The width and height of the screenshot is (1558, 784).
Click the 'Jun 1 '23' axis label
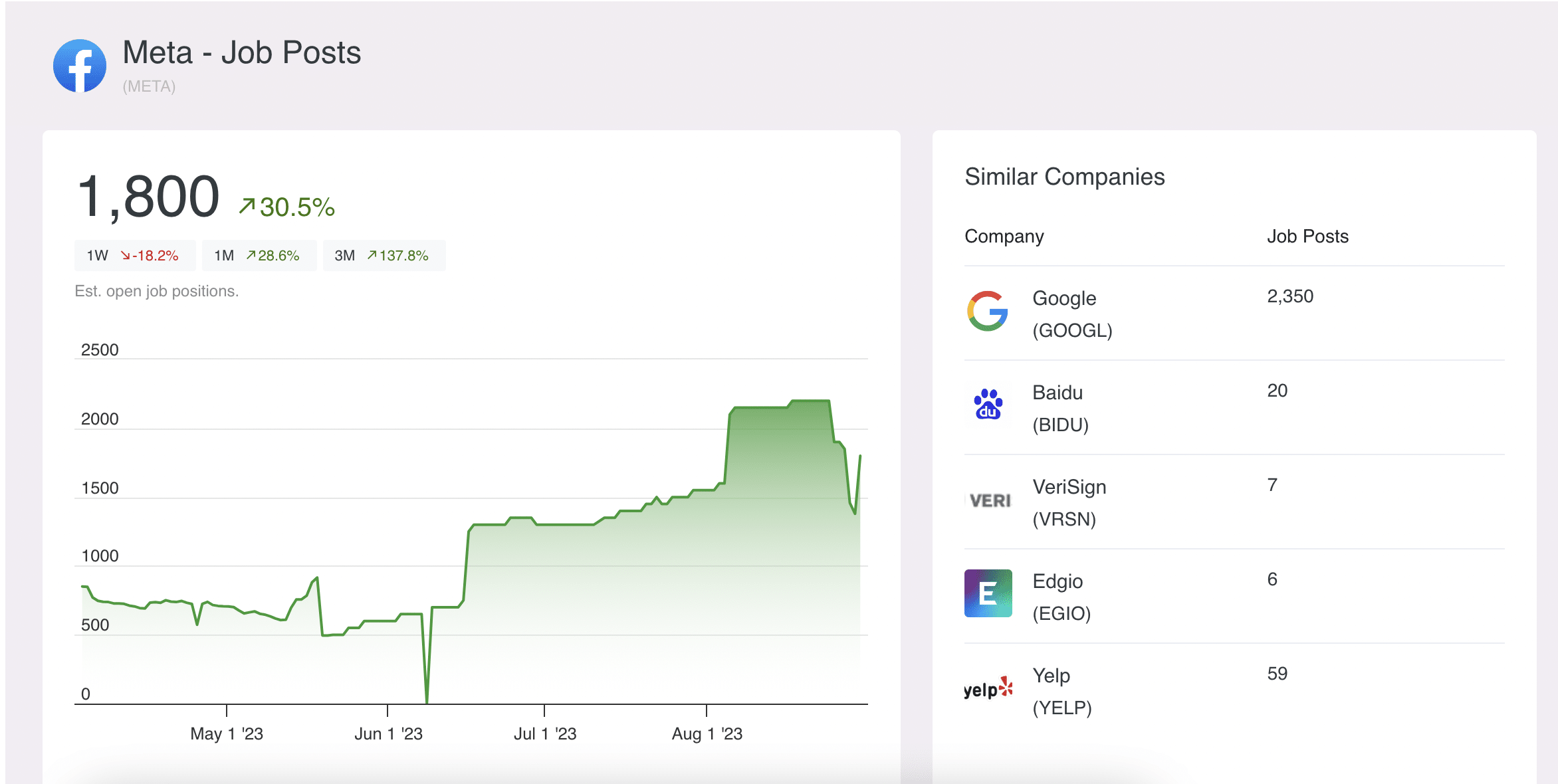[388, 734]
